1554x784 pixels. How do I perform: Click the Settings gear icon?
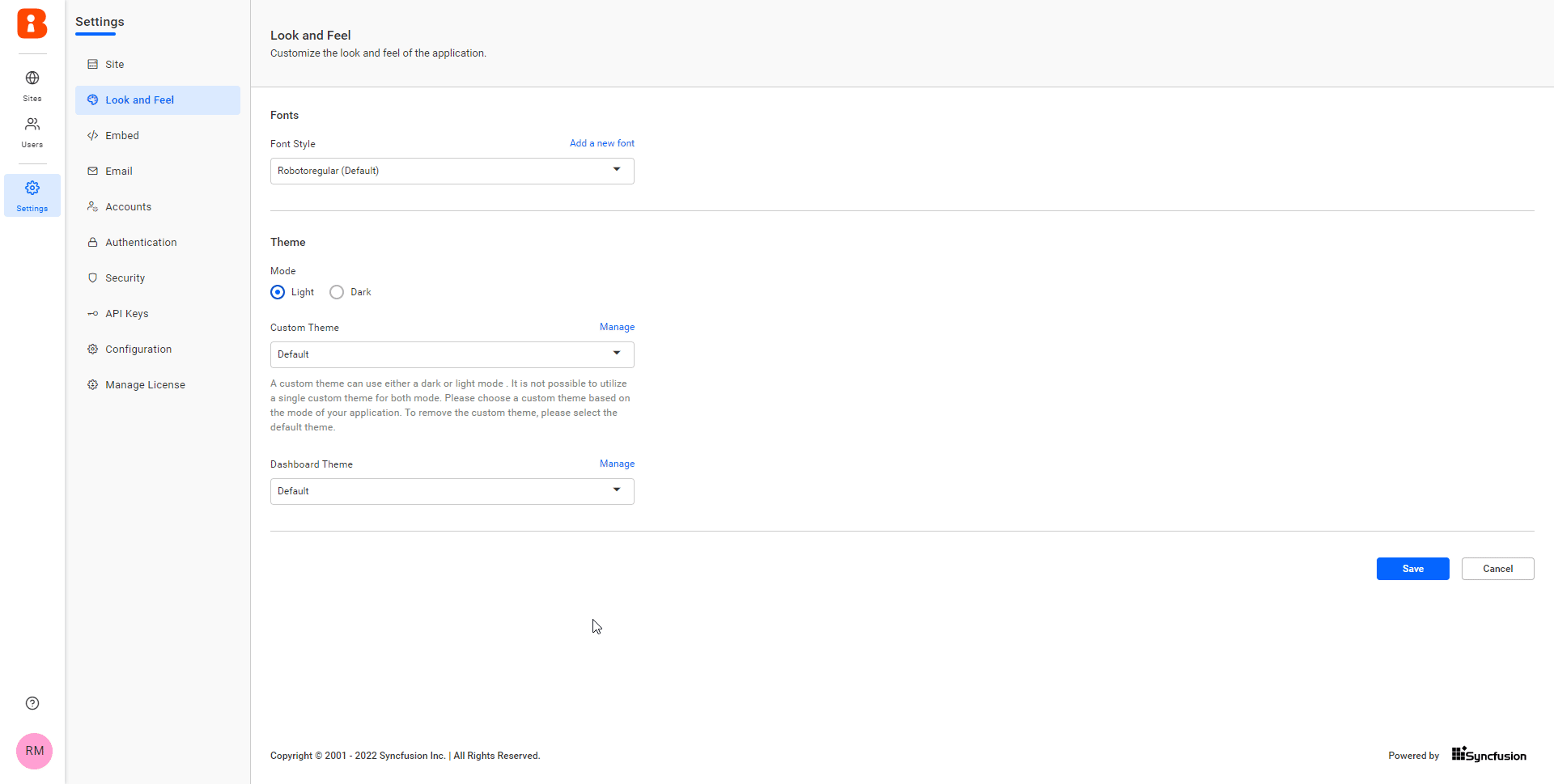pyautogui.click(x=32, y=189)
